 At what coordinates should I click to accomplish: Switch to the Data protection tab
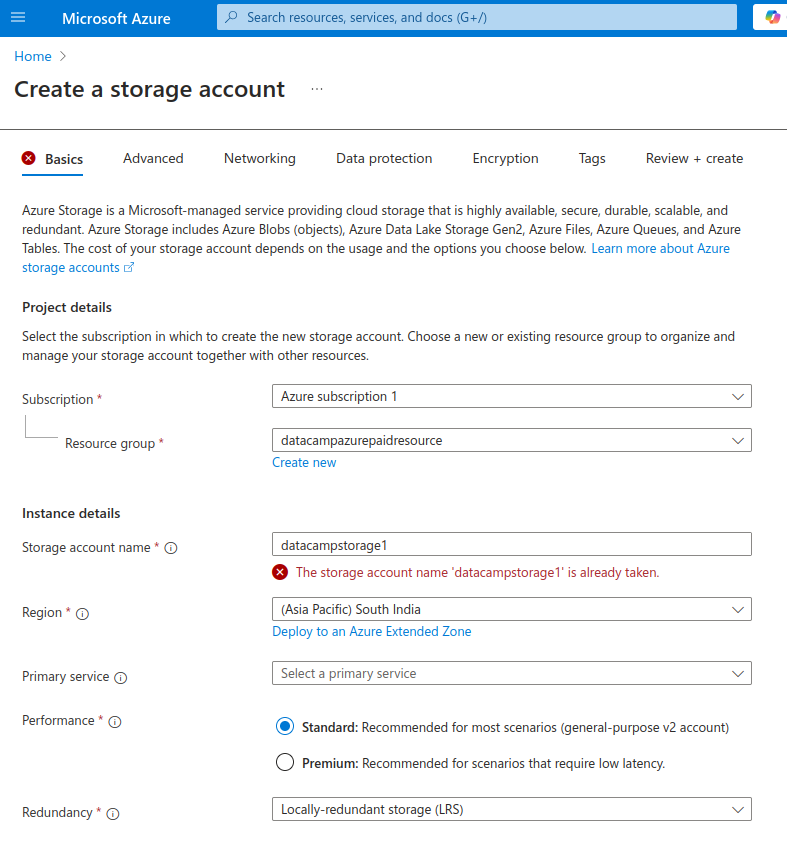[384, 158]
